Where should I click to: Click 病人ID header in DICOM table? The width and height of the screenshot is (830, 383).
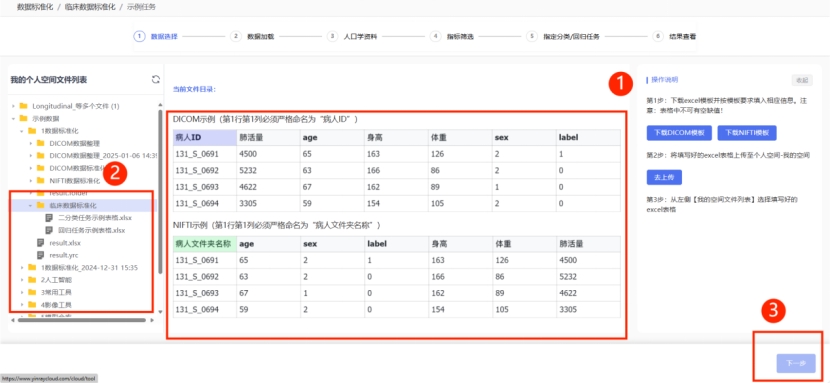pos(204,137)
